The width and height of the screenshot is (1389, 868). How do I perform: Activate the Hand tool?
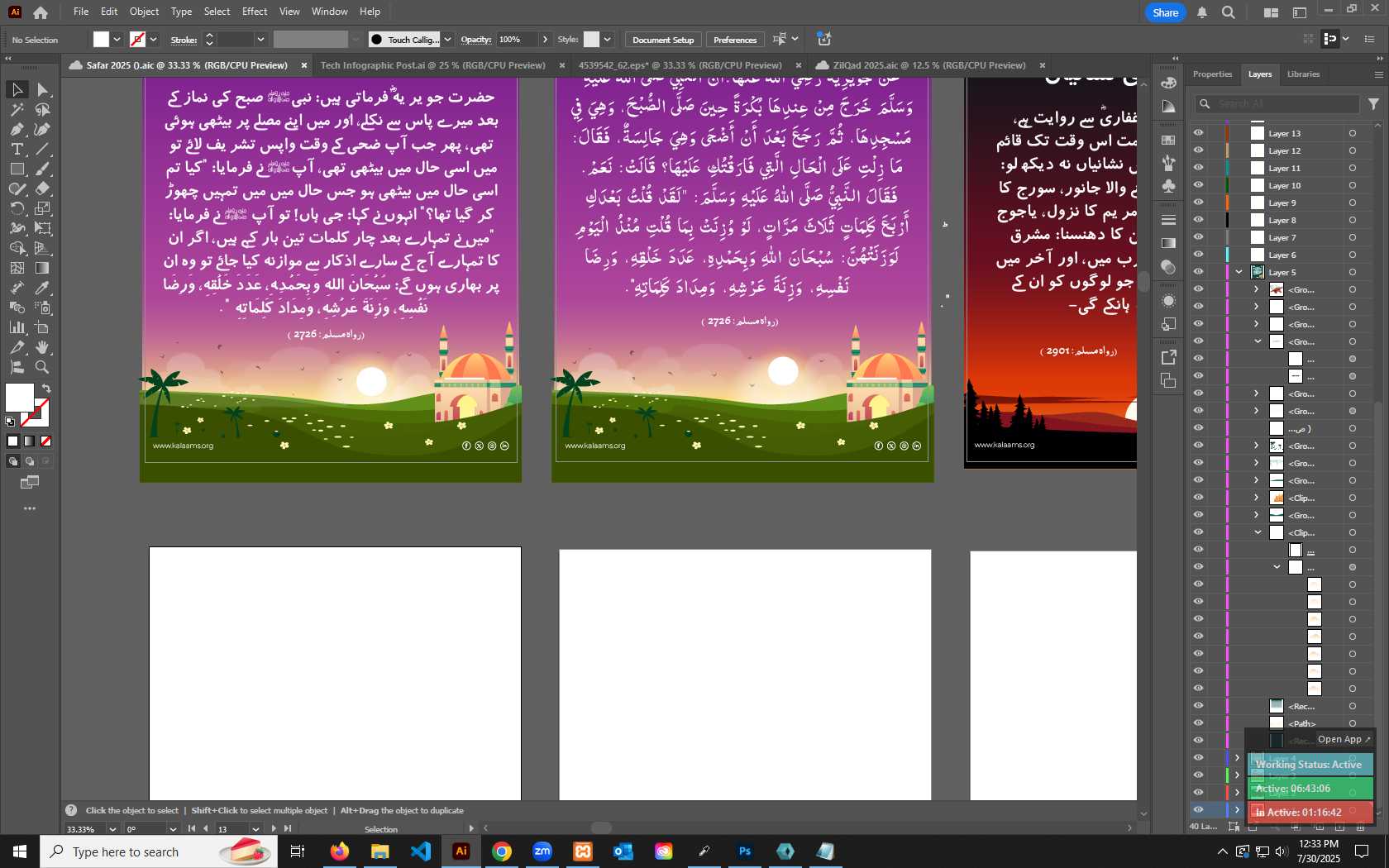click(43, 347)
